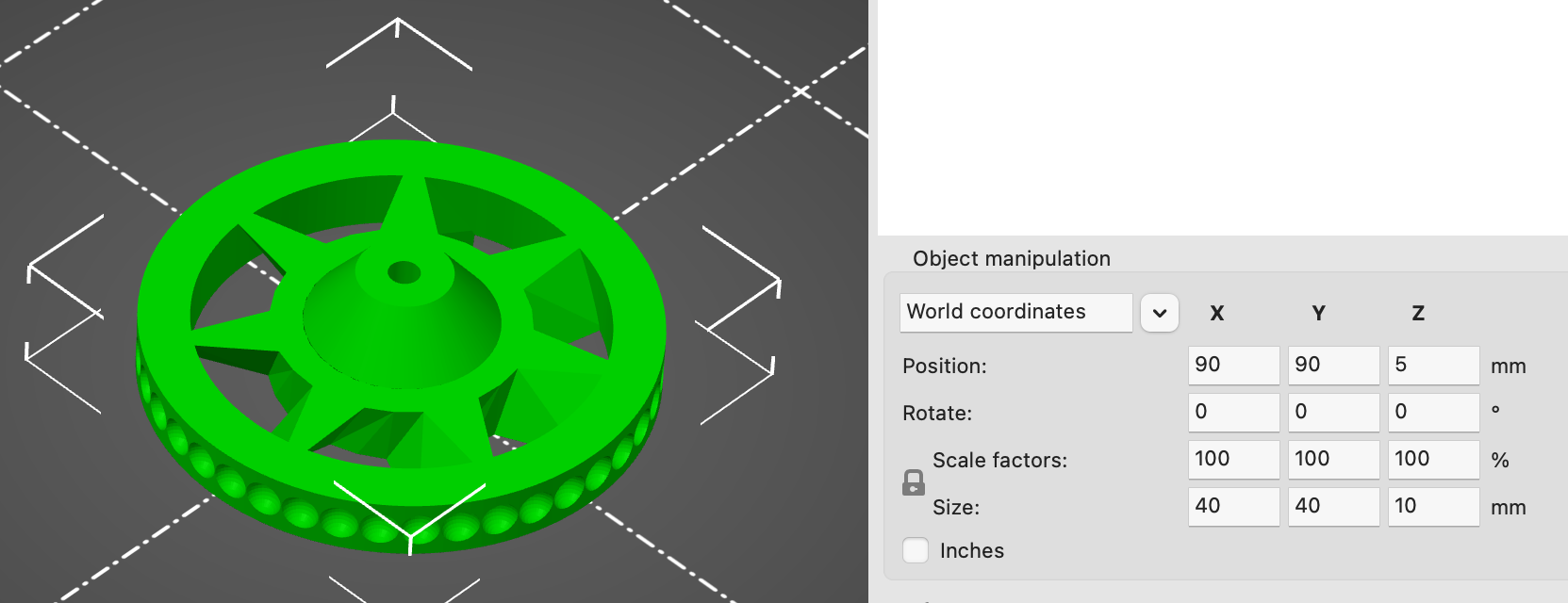Click the Size Z field showing 10
This screenshot has width=1568, height=603.
[x=1432, y=507]
